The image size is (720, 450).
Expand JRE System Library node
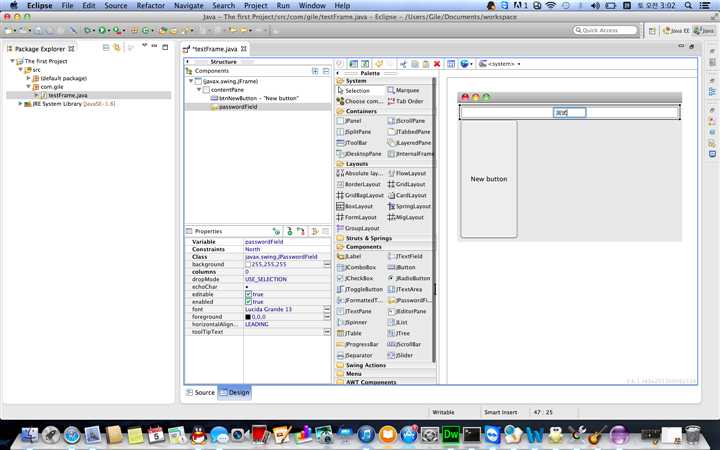[20, 104]
